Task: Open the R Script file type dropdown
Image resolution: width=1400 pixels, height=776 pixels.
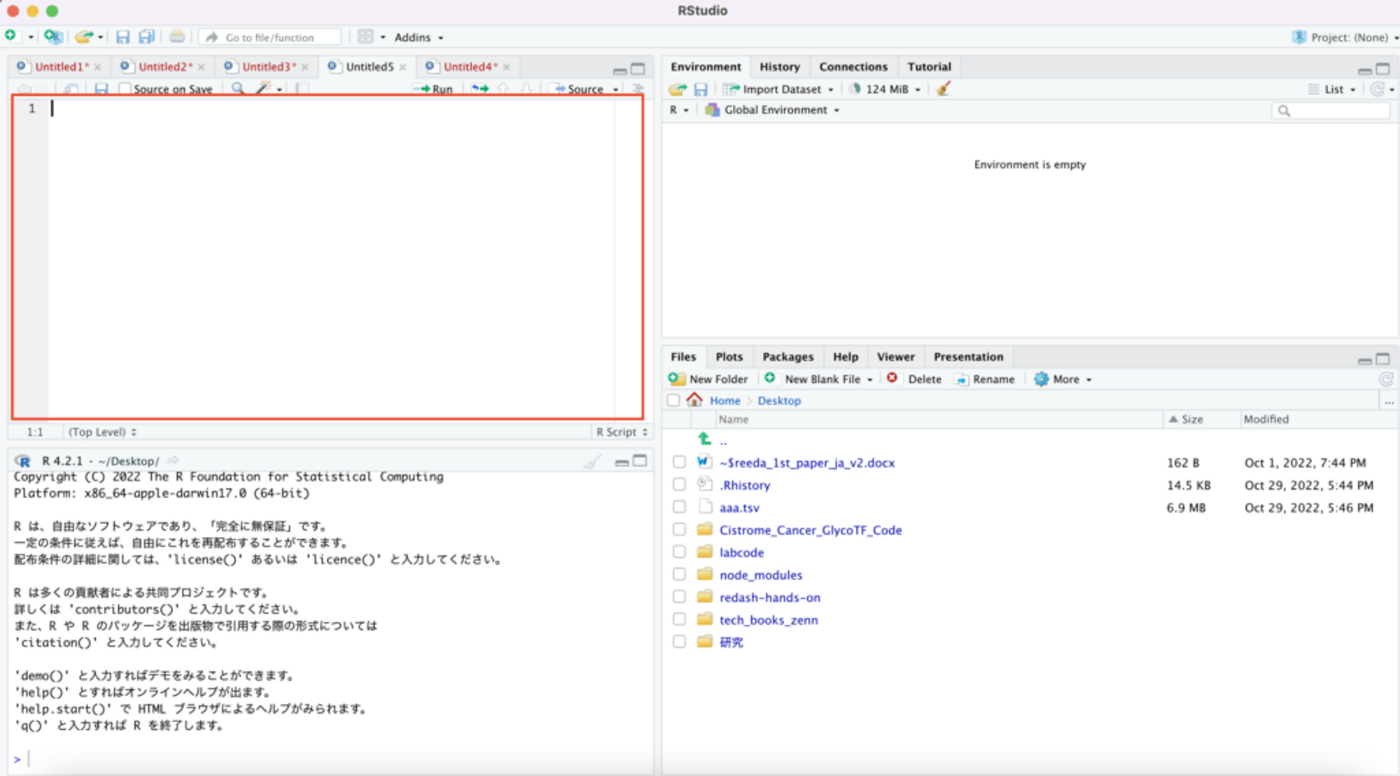Action: click(x=622, y=432)
